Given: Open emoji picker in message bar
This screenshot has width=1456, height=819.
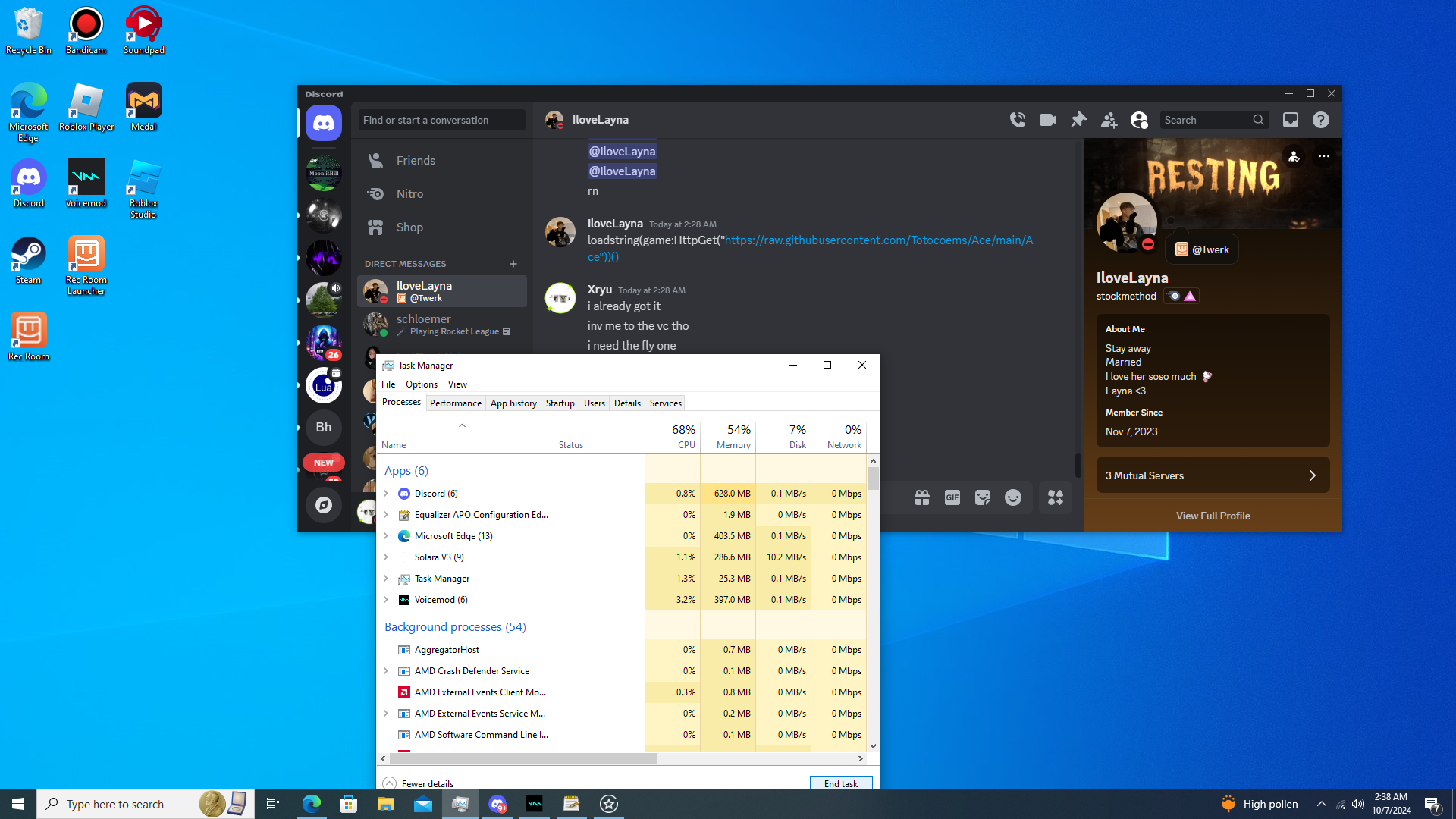Looking at the screenshot, I should tap(1012, 497).
